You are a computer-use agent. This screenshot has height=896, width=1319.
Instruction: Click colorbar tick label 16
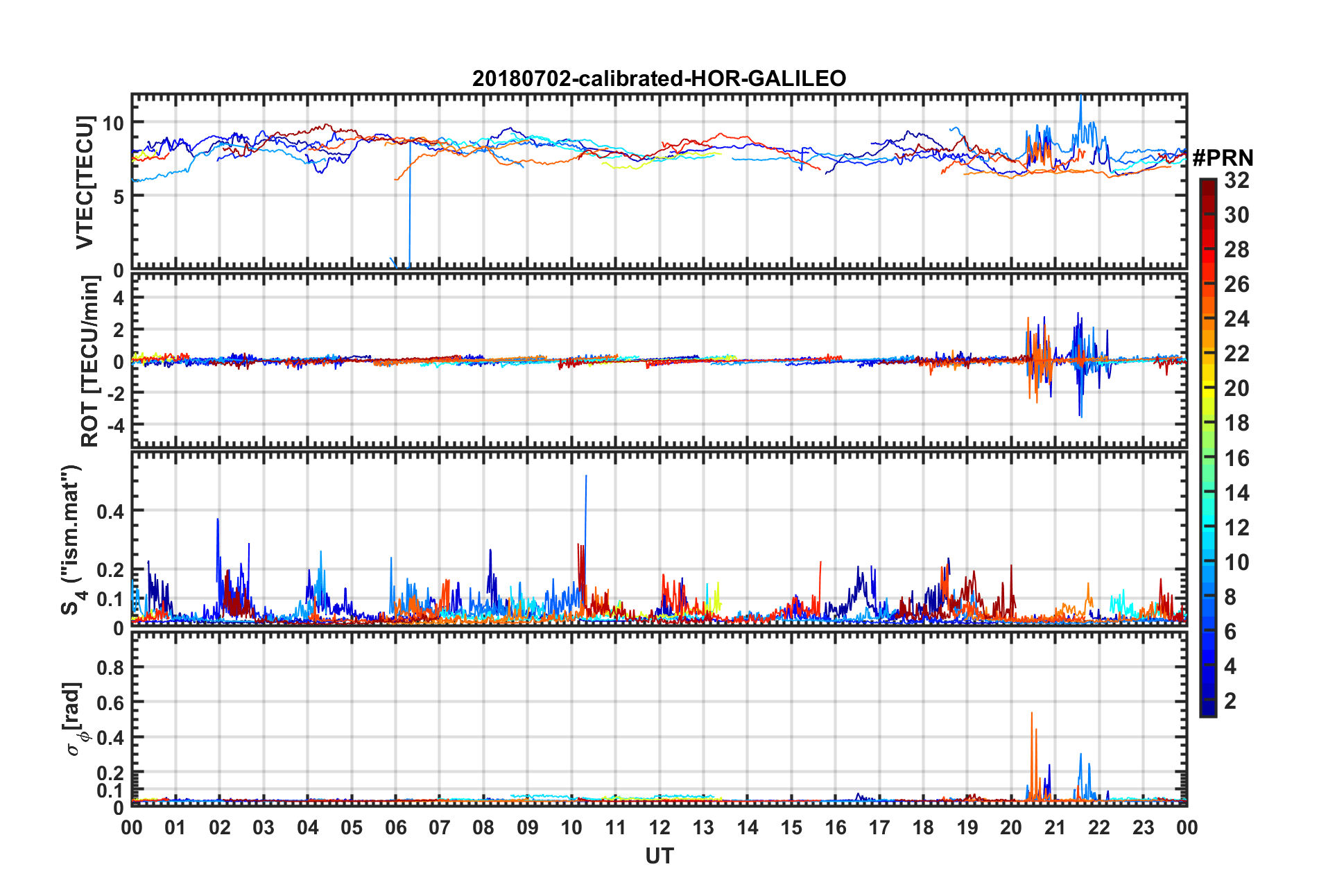click(x=1236, y=458)
